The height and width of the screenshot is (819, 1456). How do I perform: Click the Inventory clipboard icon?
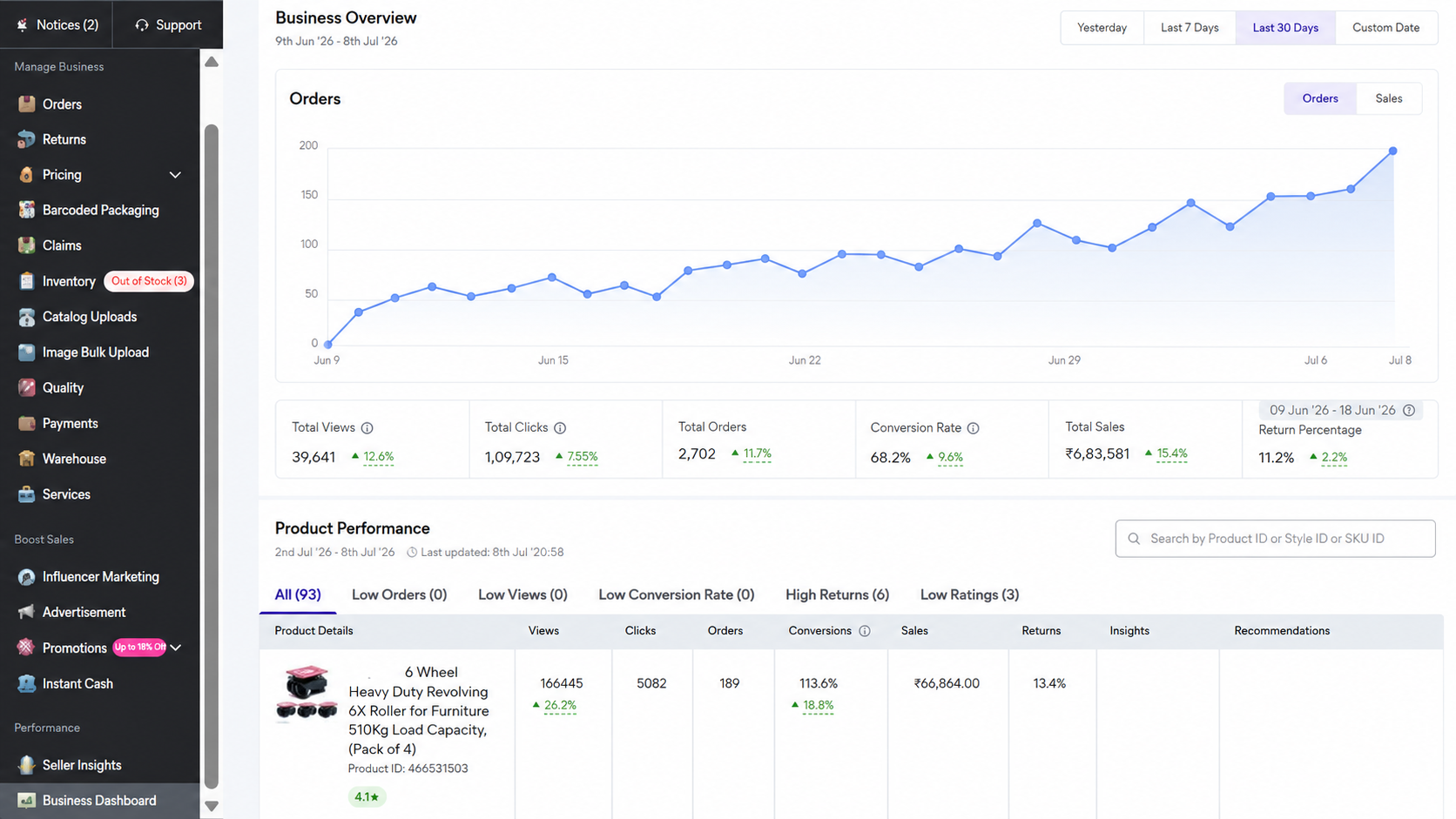point(26,281)
